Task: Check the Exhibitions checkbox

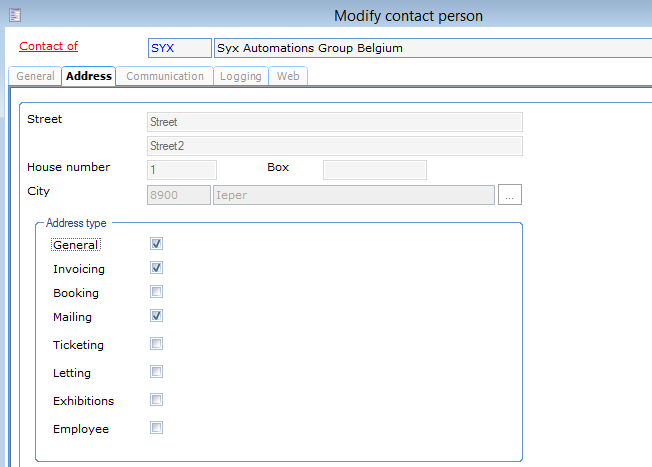Action: pos(156,400)
